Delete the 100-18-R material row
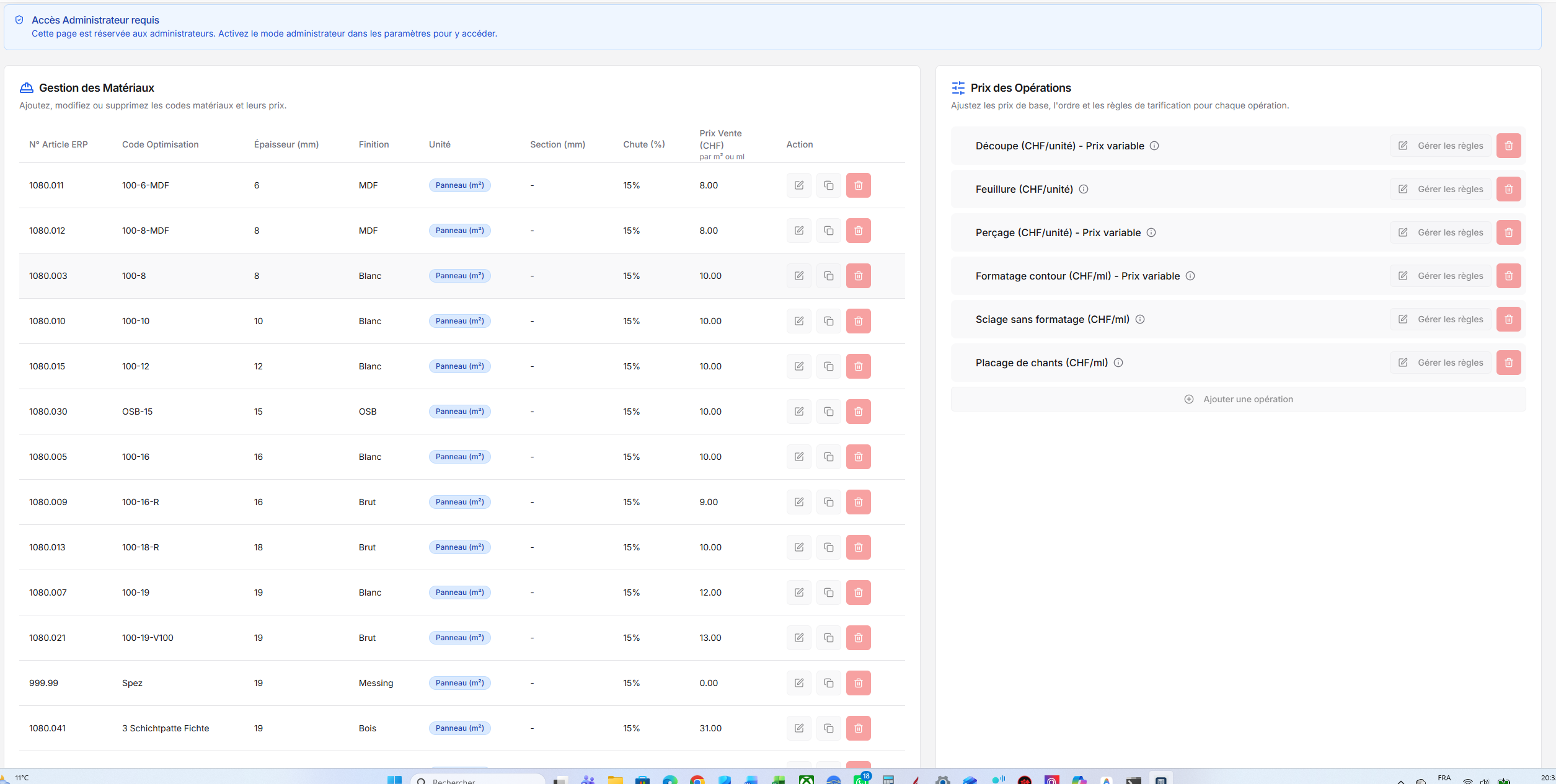The image size is (1556, 784). (859, 547)
